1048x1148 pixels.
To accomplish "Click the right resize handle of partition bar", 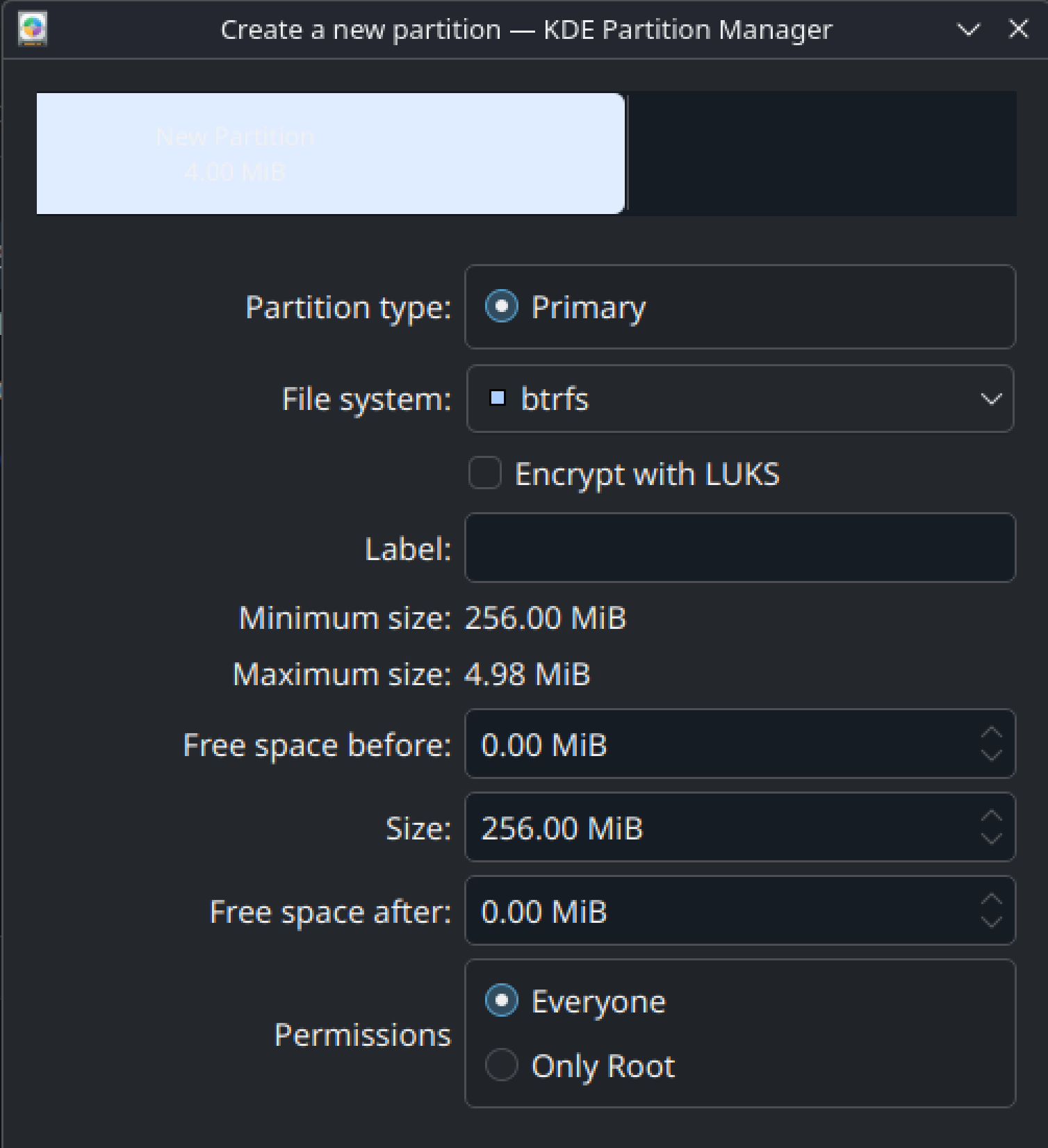I will click(x=625, y=154).
